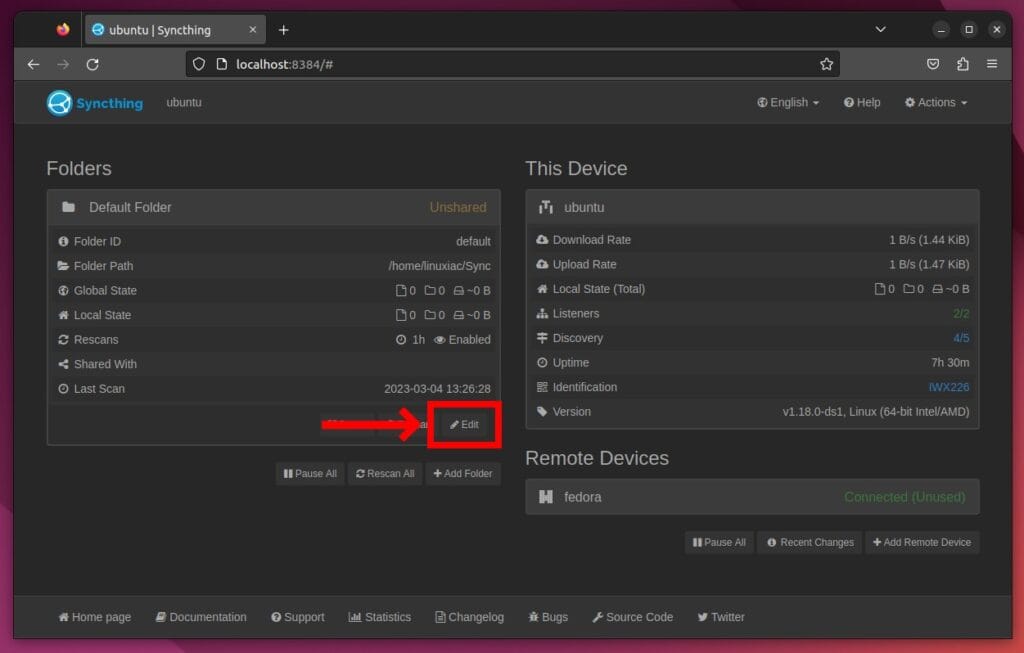The height and width of the screenshot is (653, 1024).
Task: Click the Folder Path open-folder icon
Action: pyautogui.click(x=63, y=266)
